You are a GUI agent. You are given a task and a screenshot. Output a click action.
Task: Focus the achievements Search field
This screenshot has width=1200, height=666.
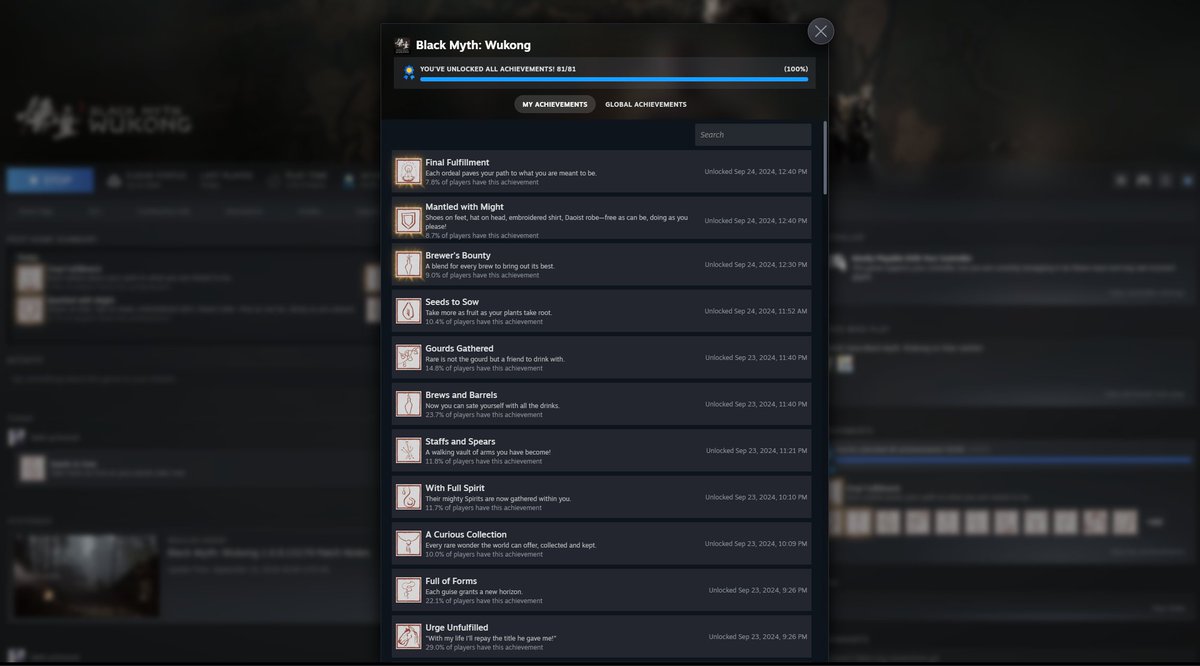(753, 135)
